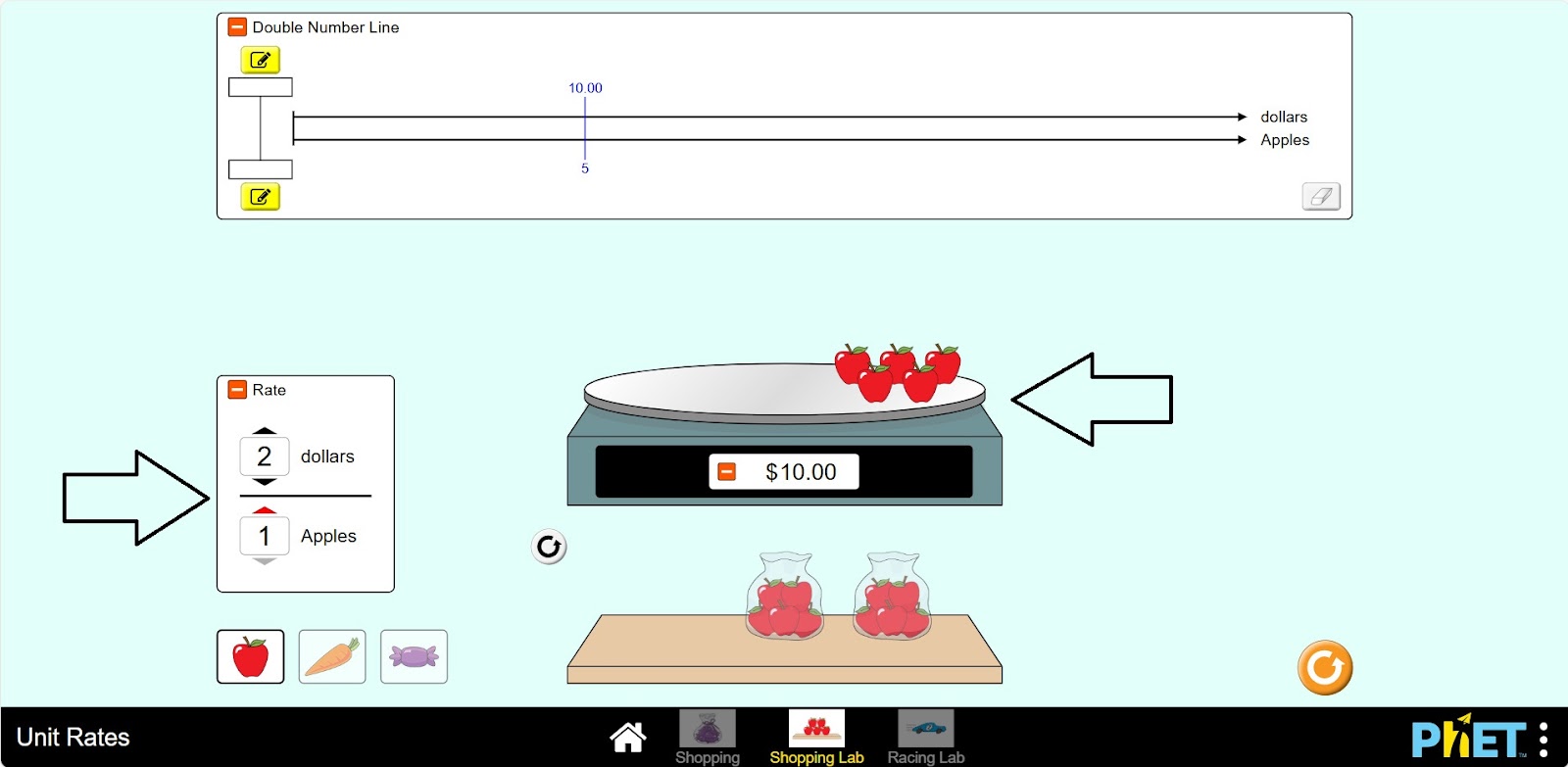Switch to the Shopping screen tab
The height and width of the screenshot is (767, 1568).
[708, 738]
